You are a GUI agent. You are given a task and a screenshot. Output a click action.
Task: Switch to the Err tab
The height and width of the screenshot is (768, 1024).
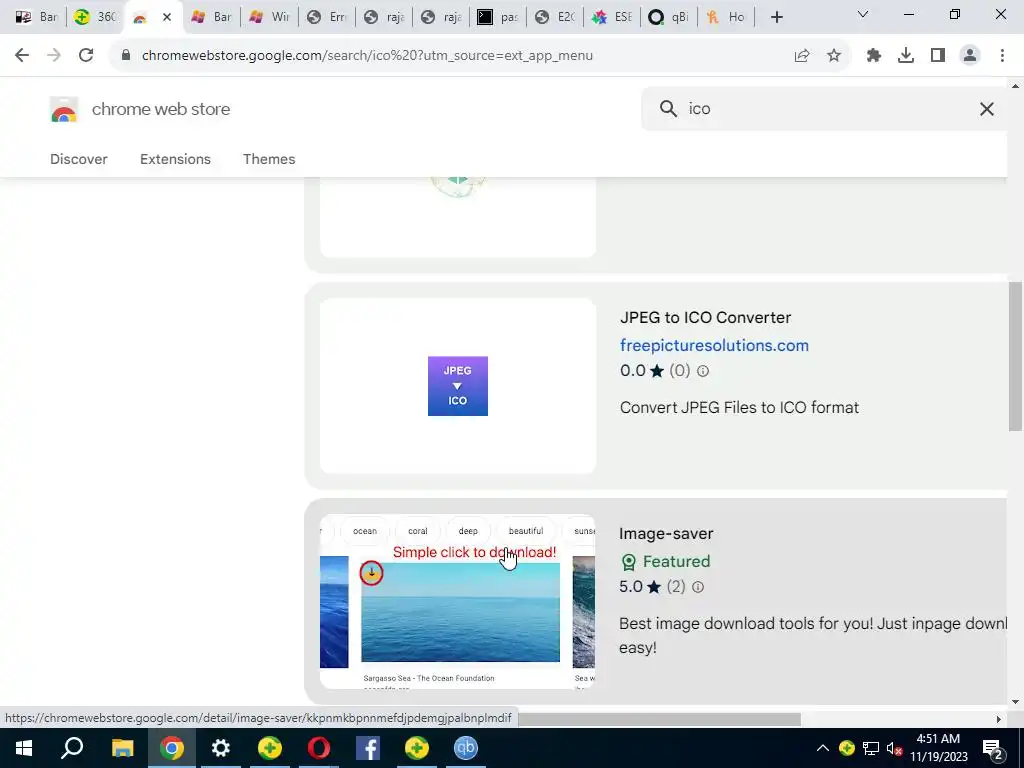tap(327, 17)
